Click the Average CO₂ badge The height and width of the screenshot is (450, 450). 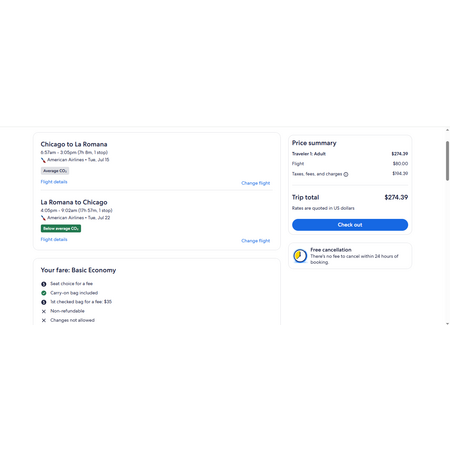click(x=55, y=171)
